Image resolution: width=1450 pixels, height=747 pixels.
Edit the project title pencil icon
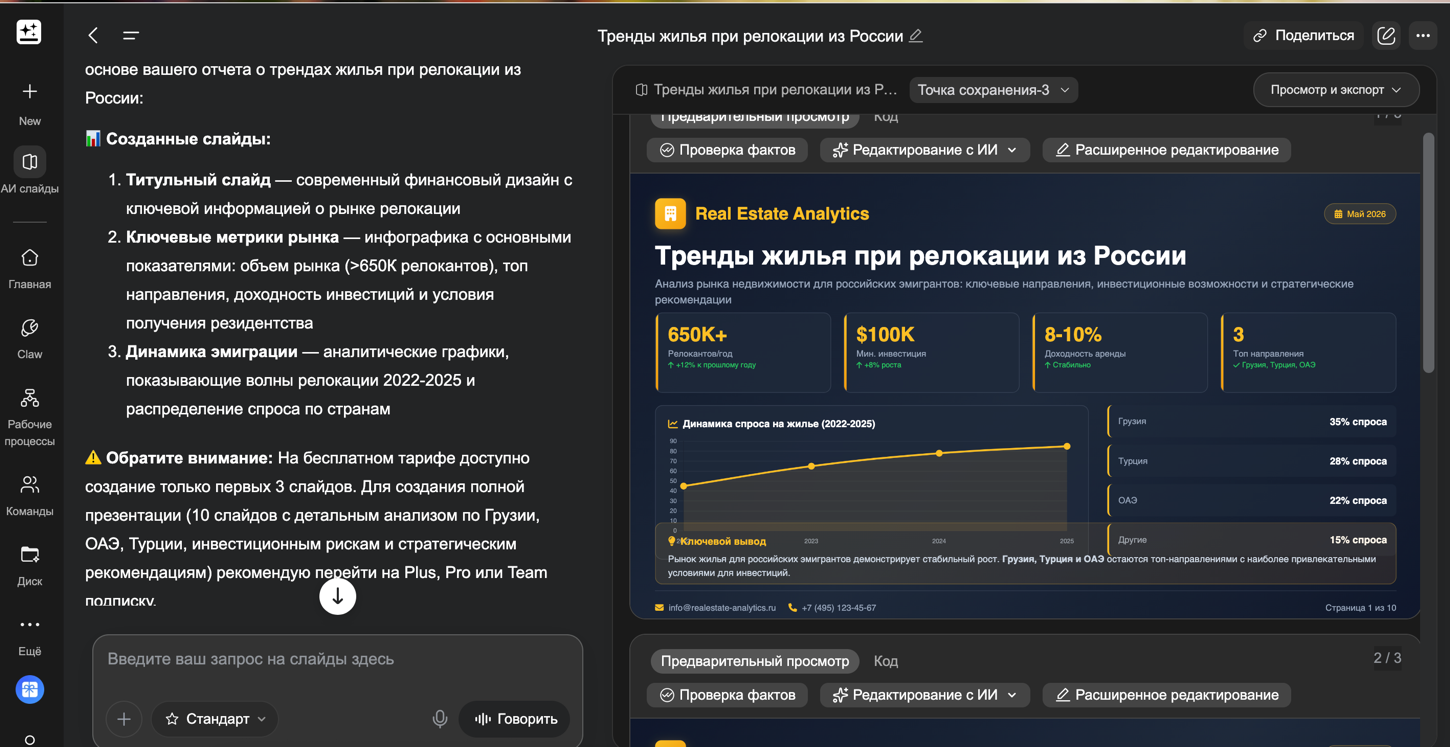[916, 36]
